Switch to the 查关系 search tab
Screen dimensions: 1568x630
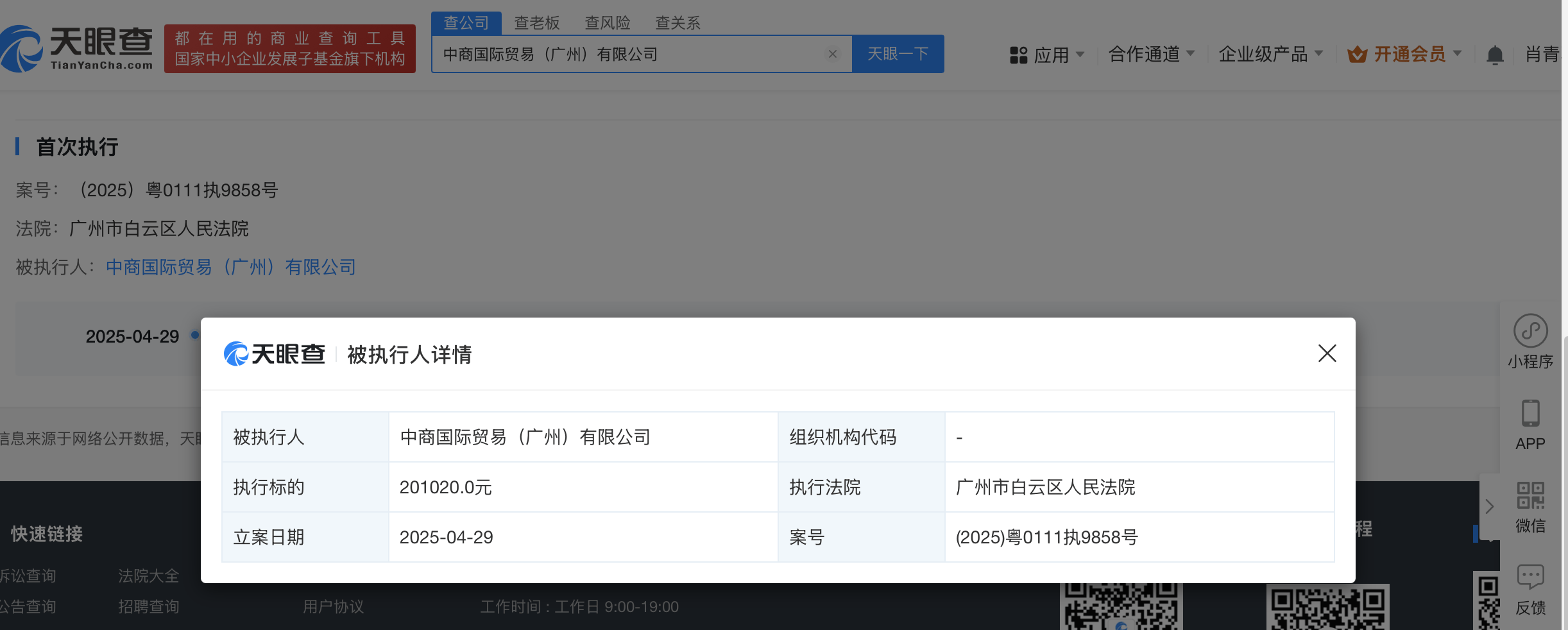(678, 23)
